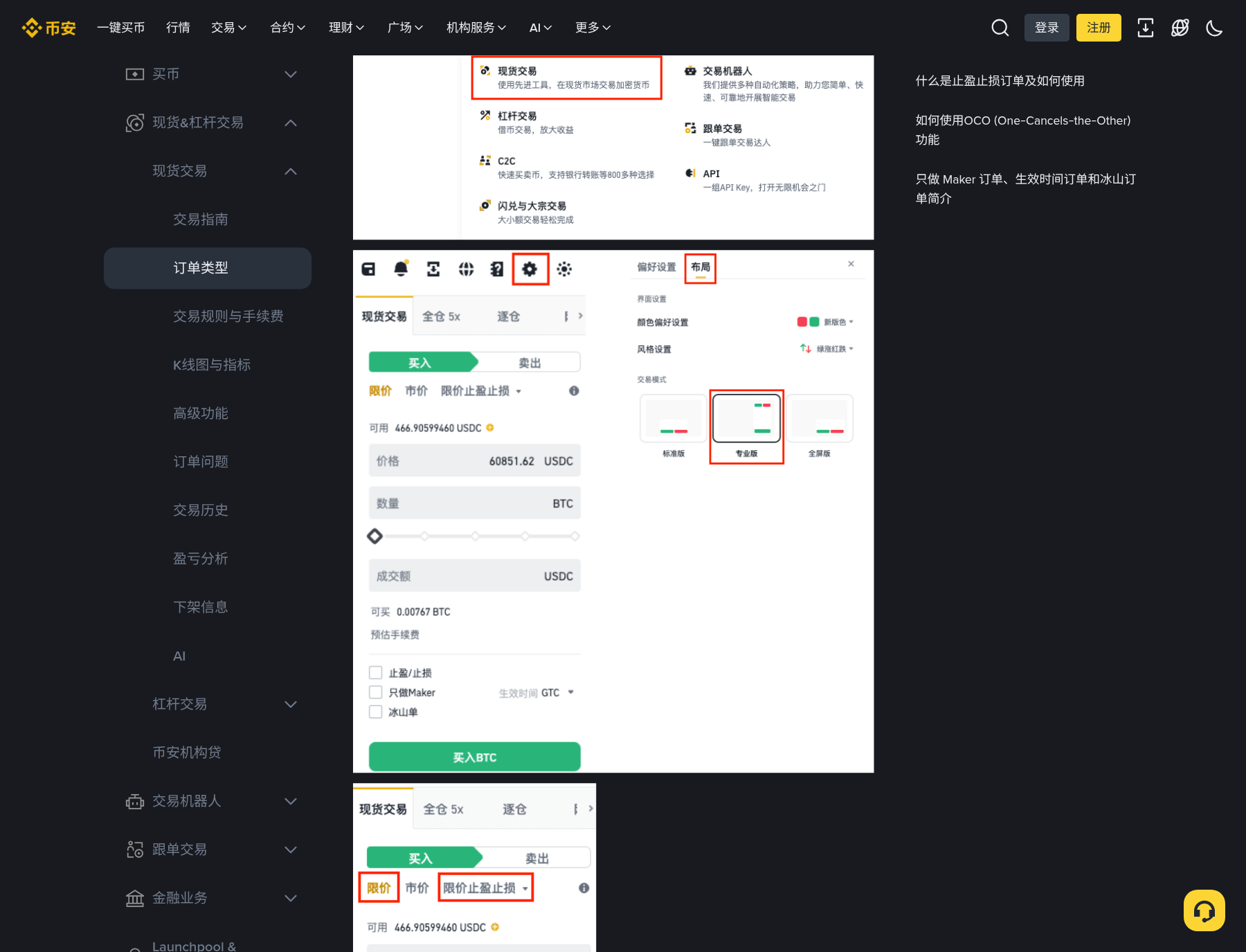
Task: Open the 只做 Maker 订单、生效时间订单和冰山订单简介 link
Action: (1026, 189)
